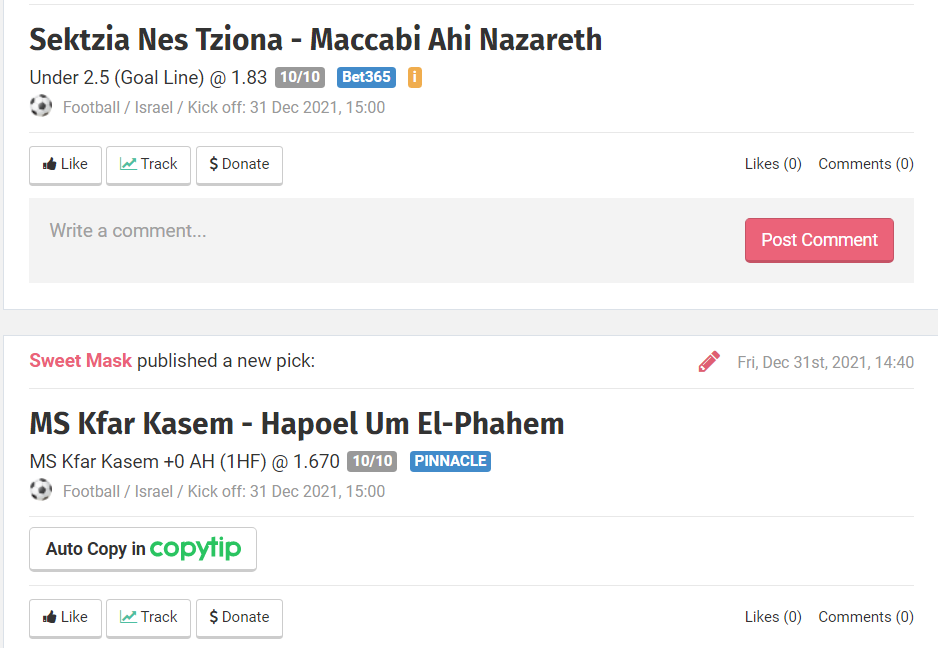Click the Bet365 bookmaker badge
The image size is (938, 648).
(x=366, y=77)
